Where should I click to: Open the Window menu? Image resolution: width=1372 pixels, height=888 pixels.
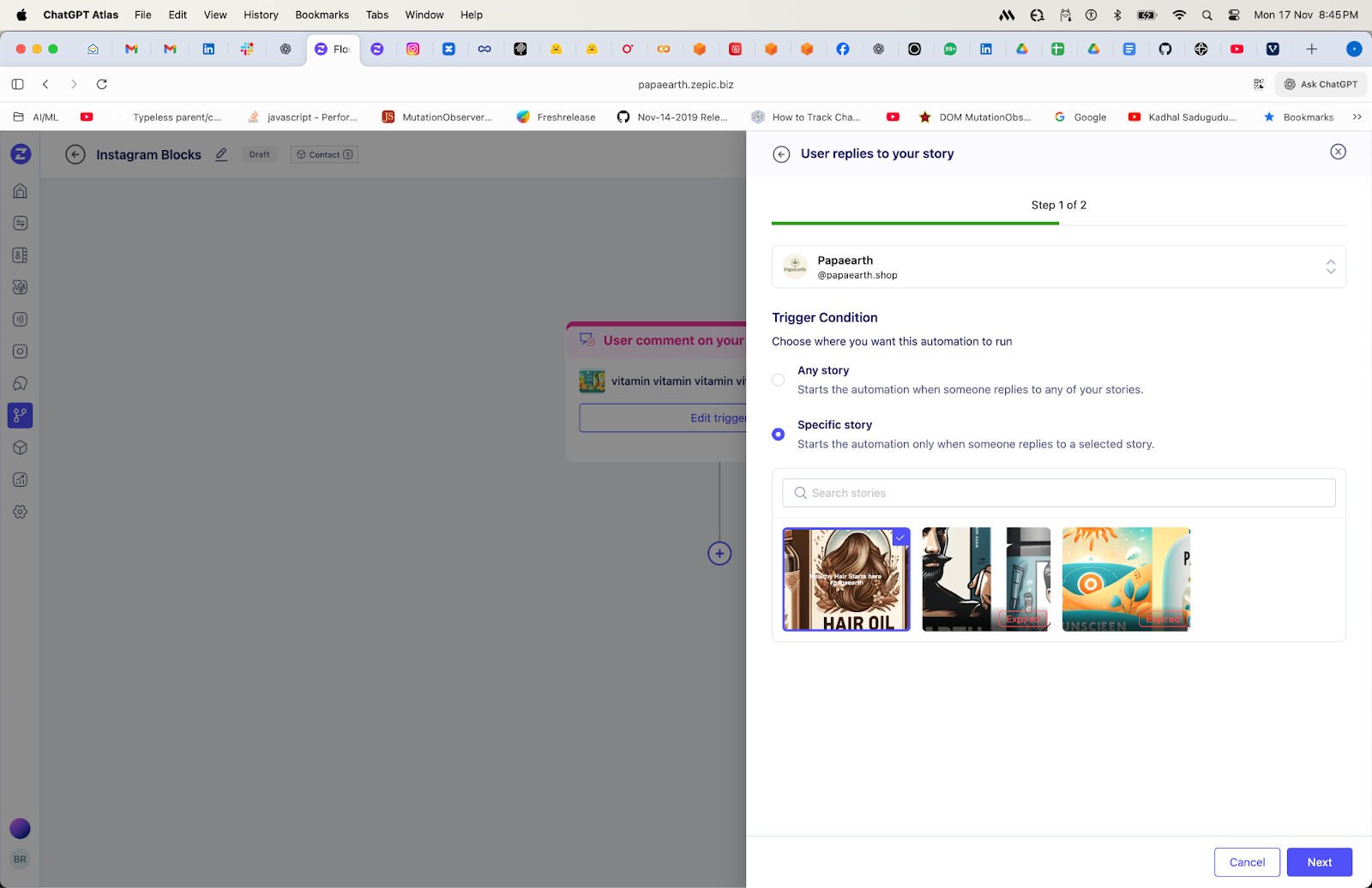(424, 15)
